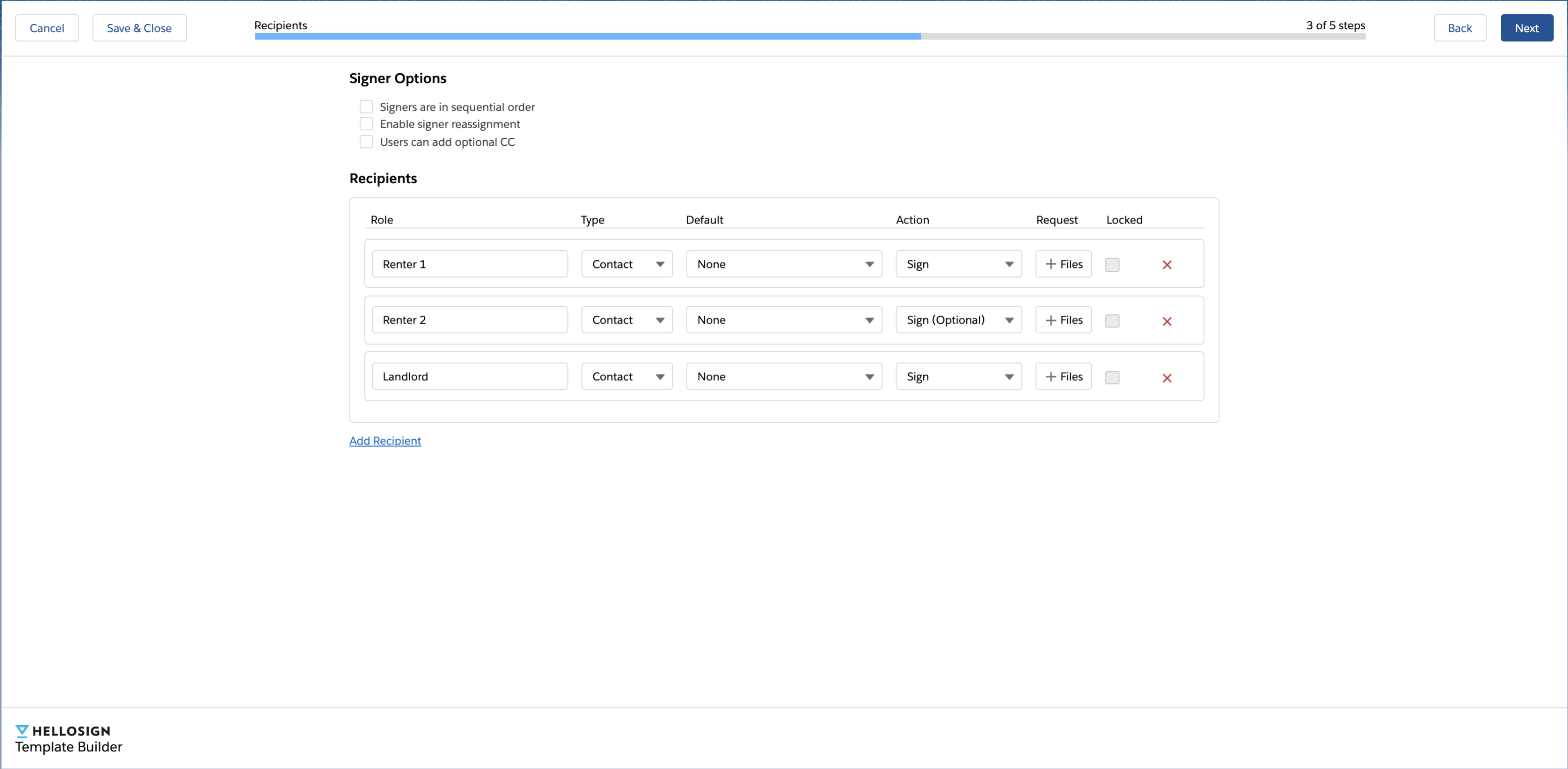Toggle Locked checkbox for Renter 1
This screenshot has height=769, width=1568.
point(1112,265)
